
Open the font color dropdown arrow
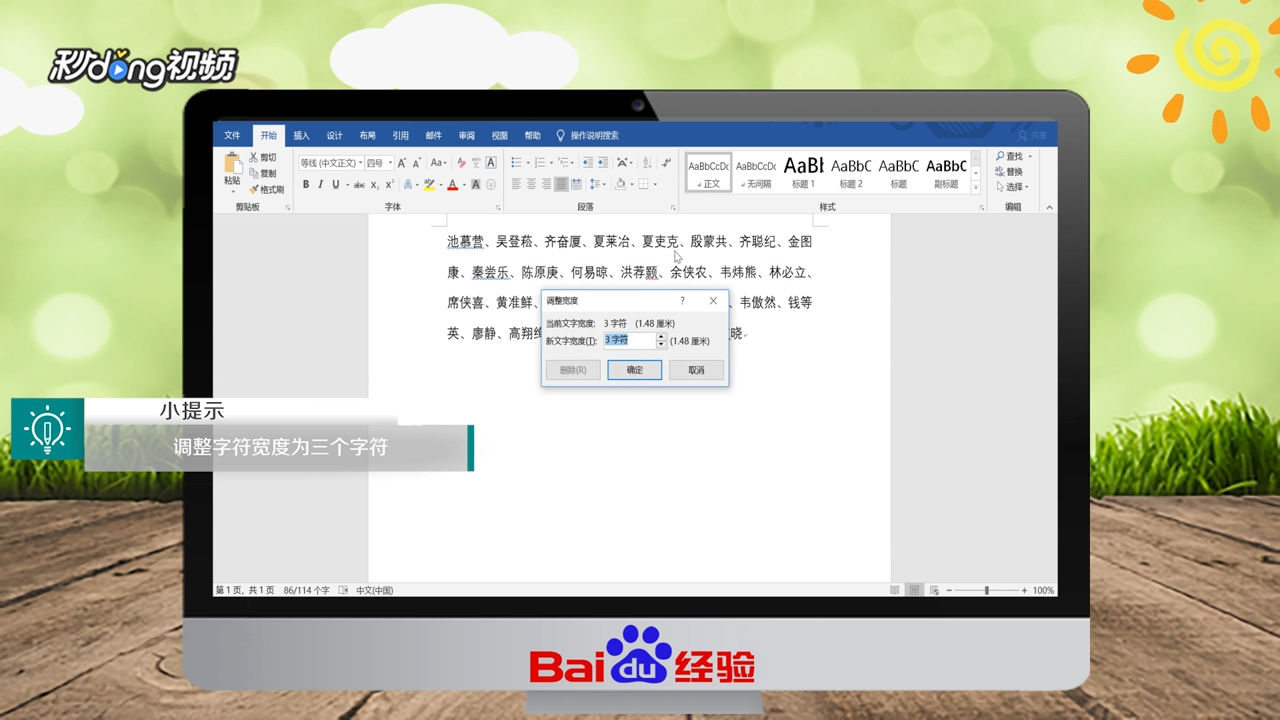[x=464, y=185]
